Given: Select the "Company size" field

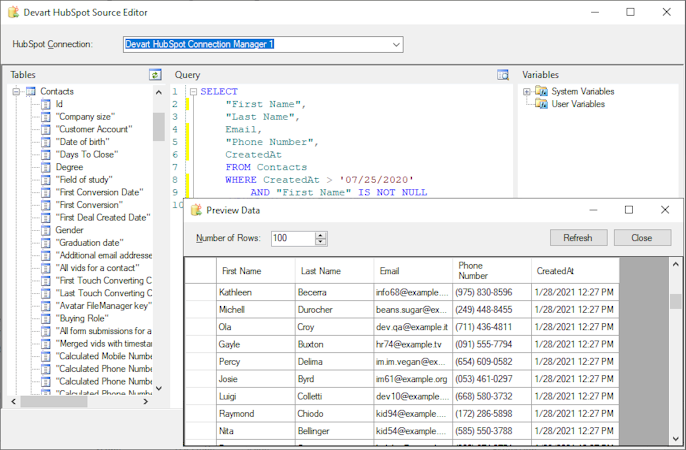Looking at the screenshot, I should click(83, 117).
